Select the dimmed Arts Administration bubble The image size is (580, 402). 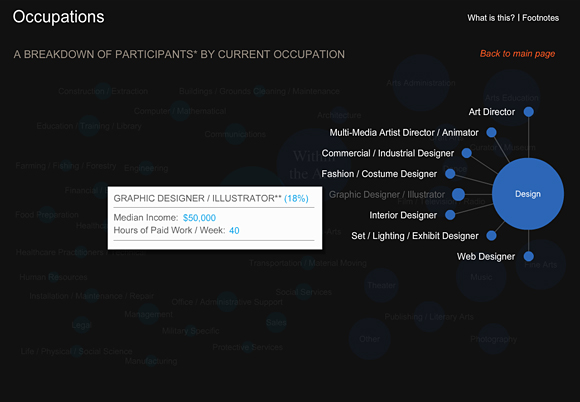pyautogui.click(x=421, y=83)
